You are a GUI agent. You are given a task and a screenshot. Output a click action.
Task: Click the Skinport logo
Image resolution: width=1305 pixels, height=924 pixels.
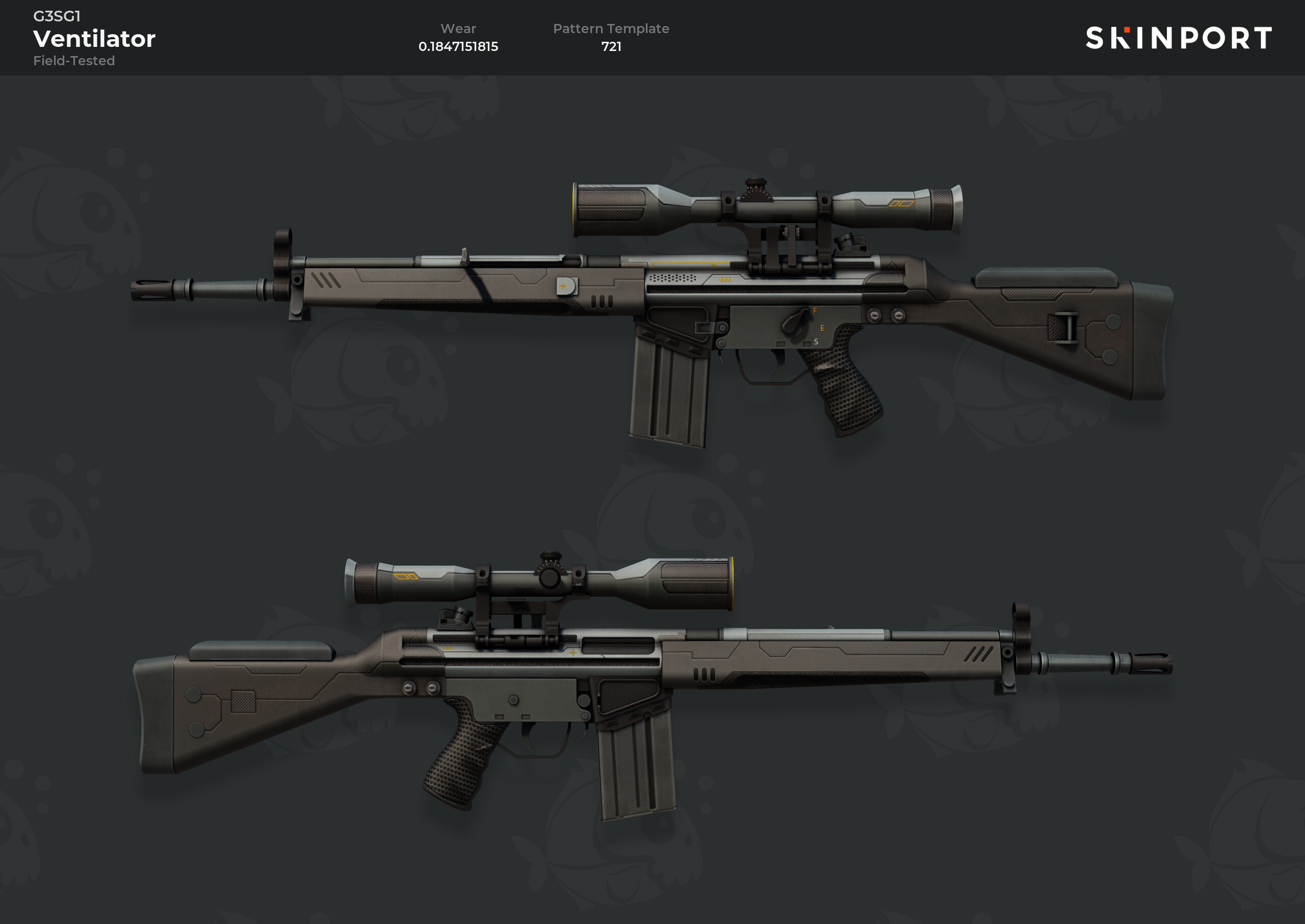point(1178,38)
